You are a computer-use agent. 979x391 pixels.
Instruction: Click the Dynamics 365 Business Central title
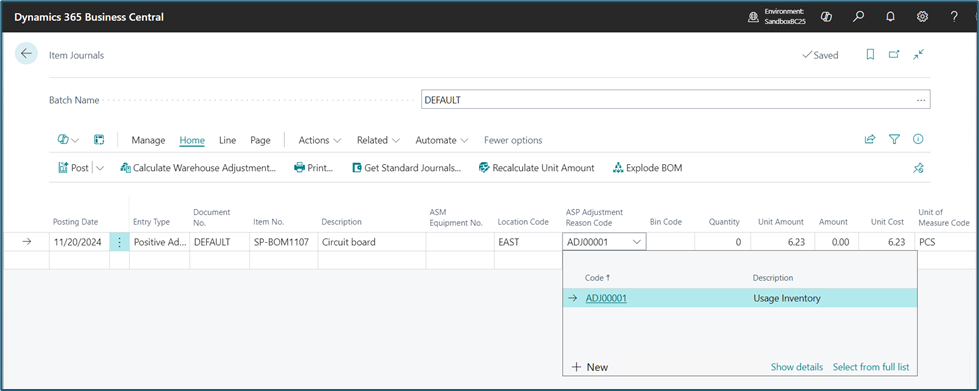[x=89, y=17]
